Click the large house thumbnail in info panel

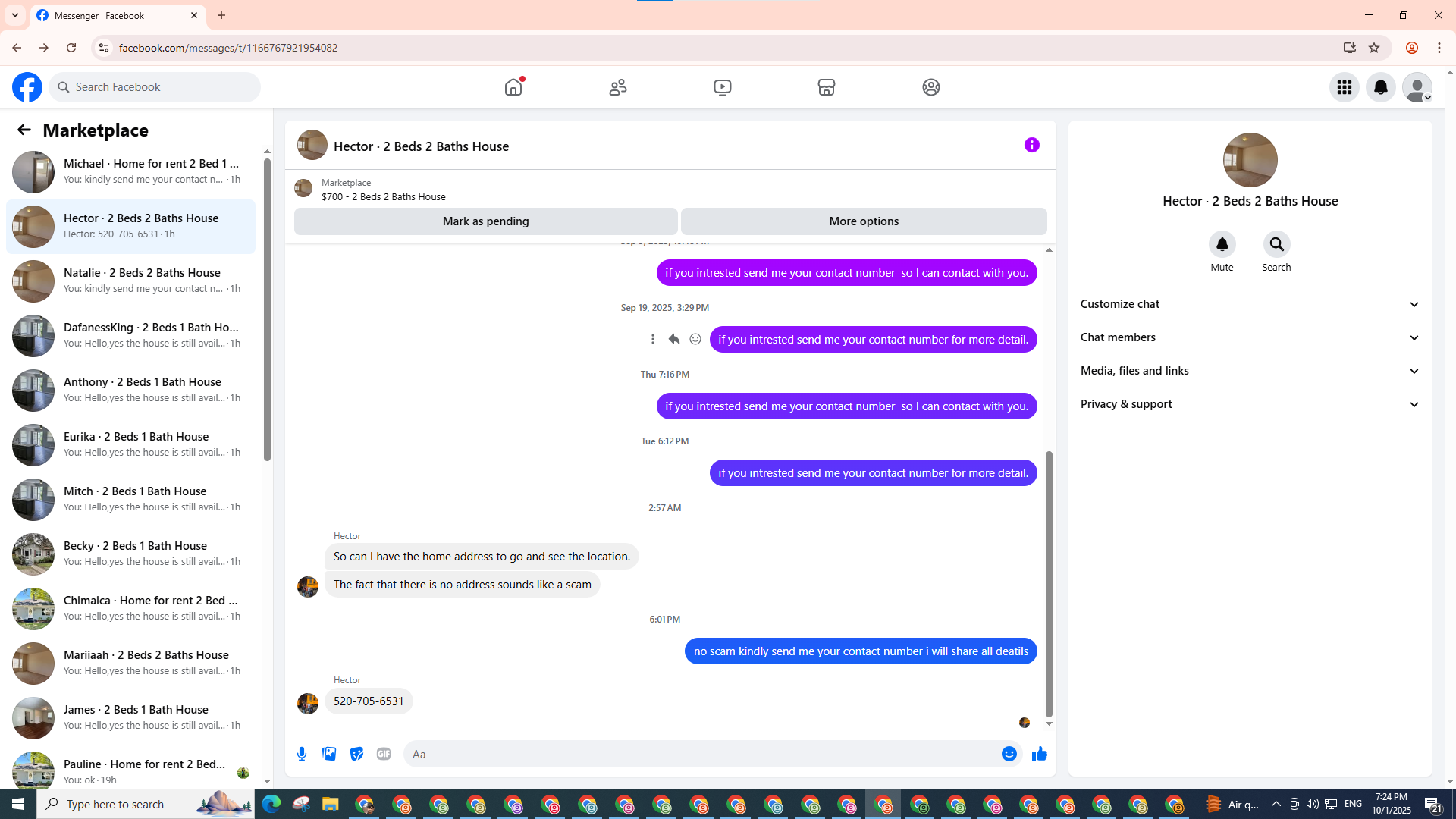(x=1250, y=160)
